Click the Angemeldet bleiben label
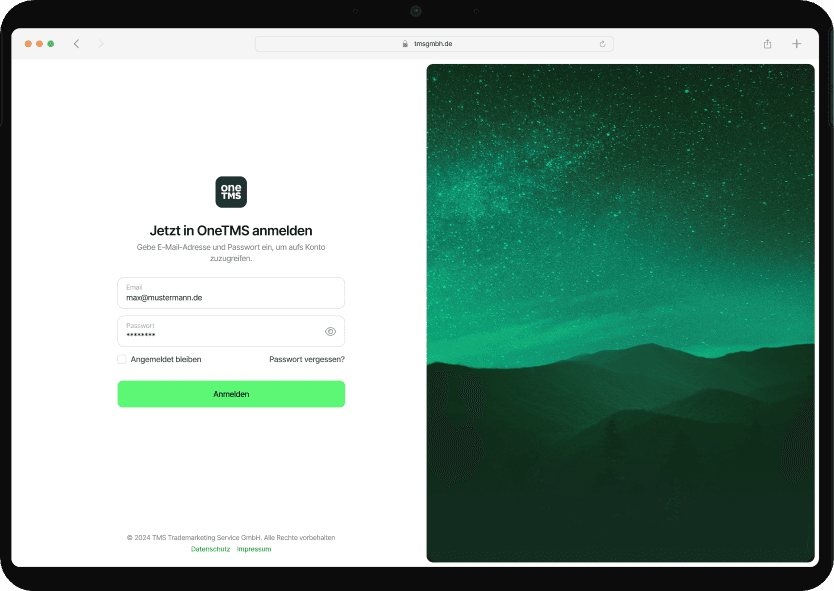The height and width of the screenshot is (591, 834). click(166, 359)
